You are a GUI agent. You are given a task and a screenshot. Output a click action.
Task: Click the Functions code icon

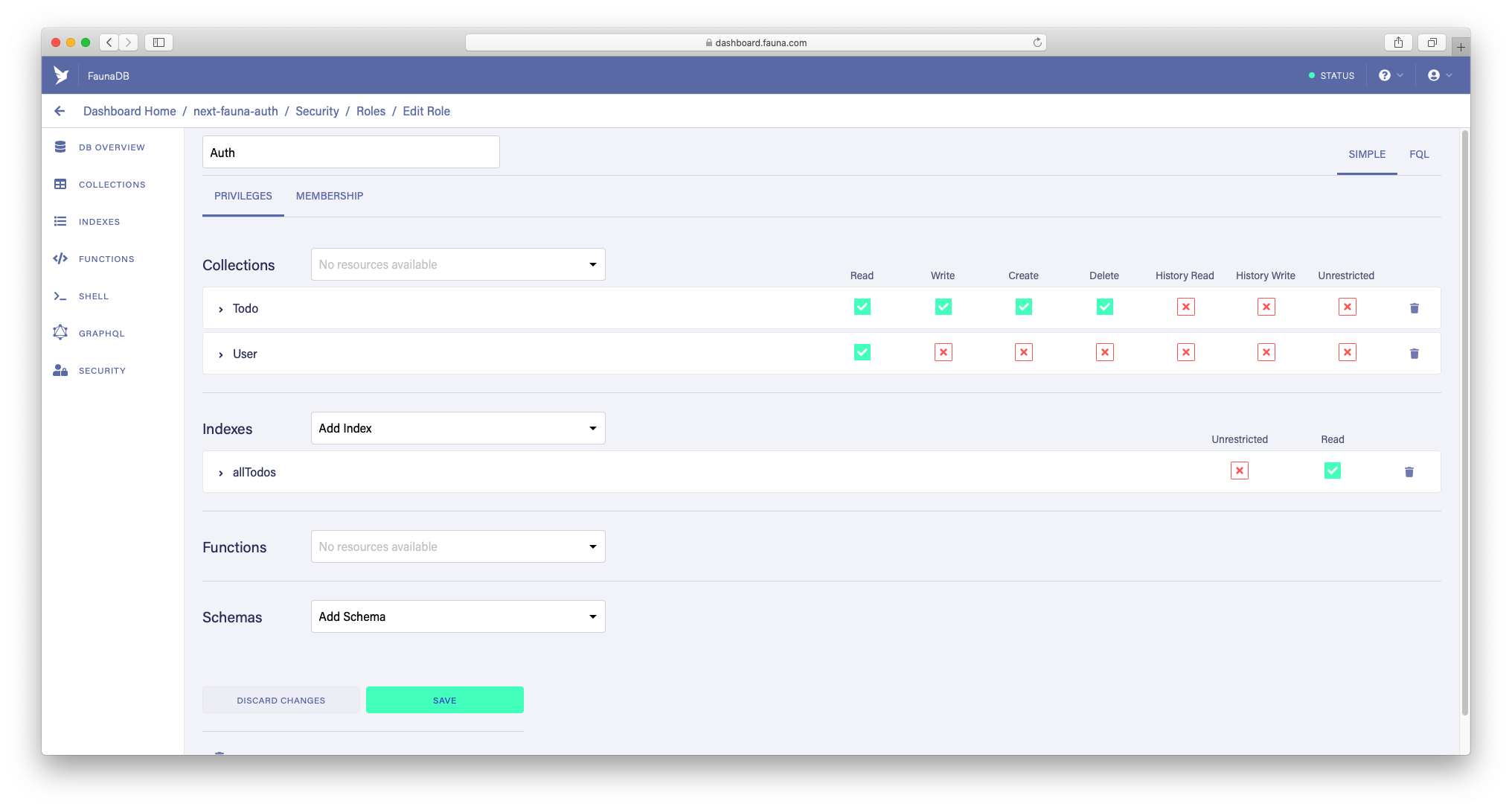pos(60,258)
